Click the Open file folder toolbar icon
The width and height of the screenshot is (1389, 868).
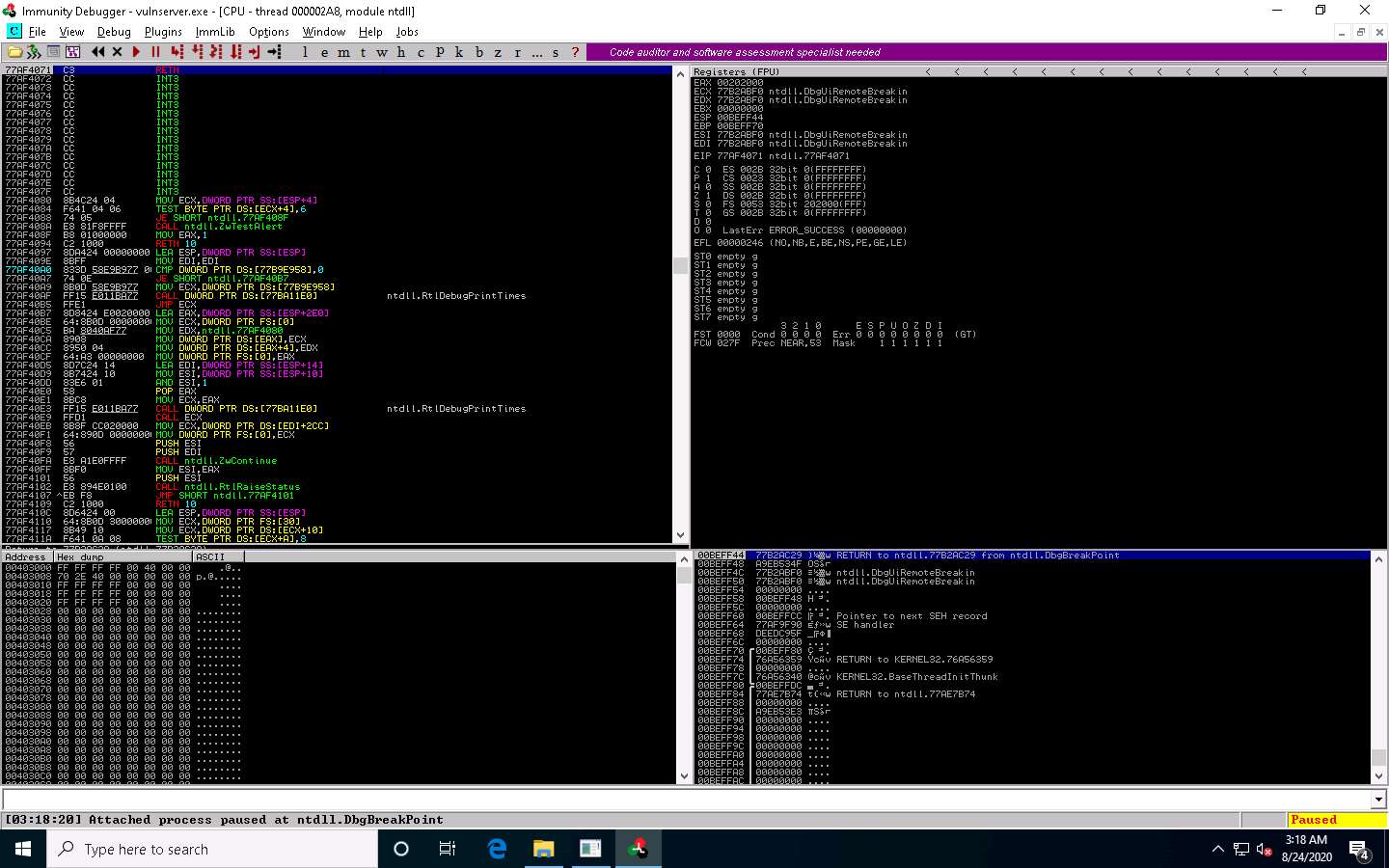(x=14, y=52)
